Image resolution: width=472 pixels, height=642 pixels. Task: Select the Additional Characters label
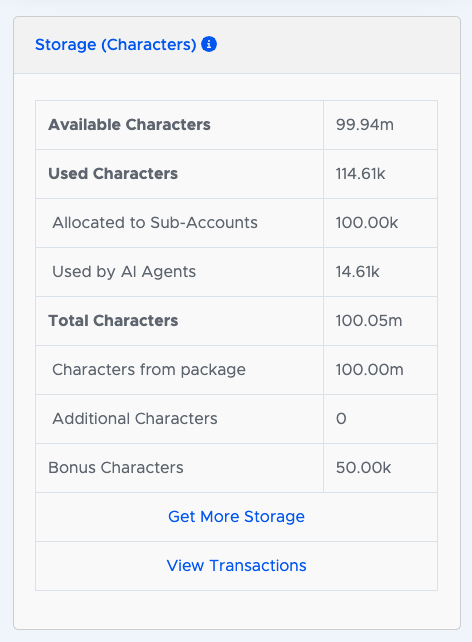point(135,418)
